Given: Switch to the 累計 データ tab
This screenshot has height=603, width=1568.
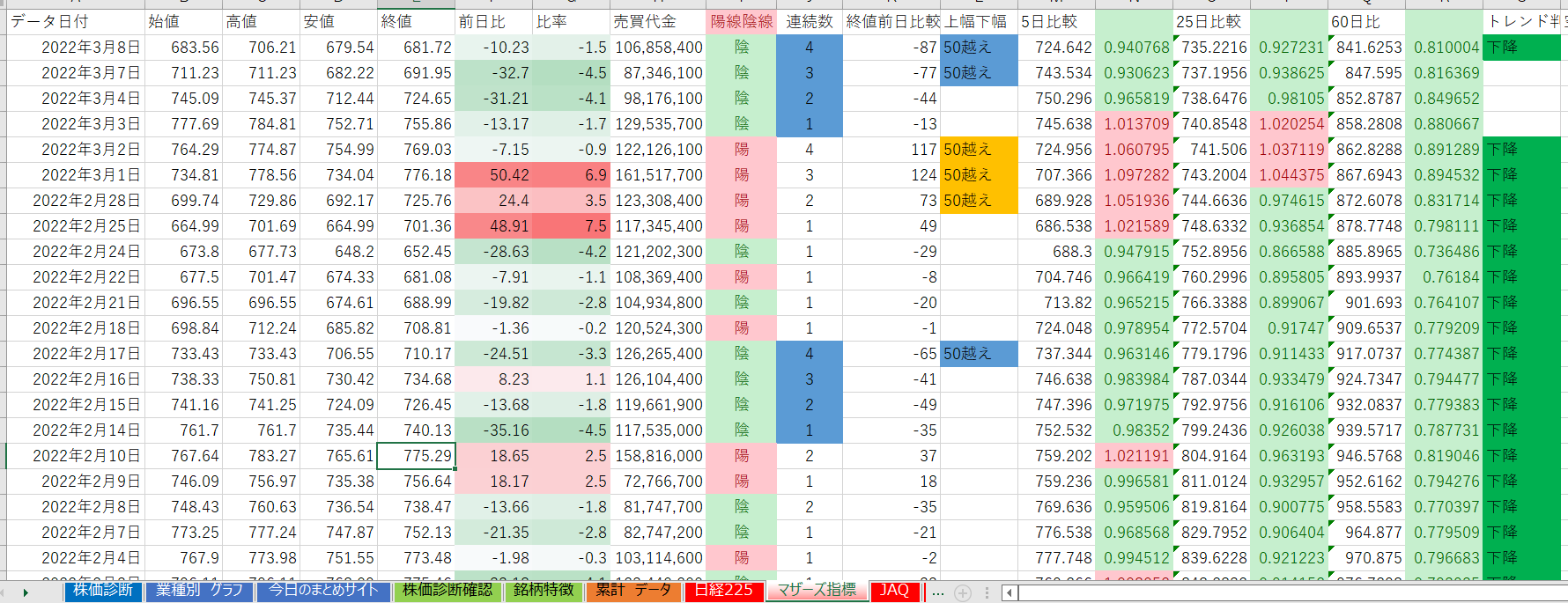Looking at the screenshot, I should tap(632, 590).
